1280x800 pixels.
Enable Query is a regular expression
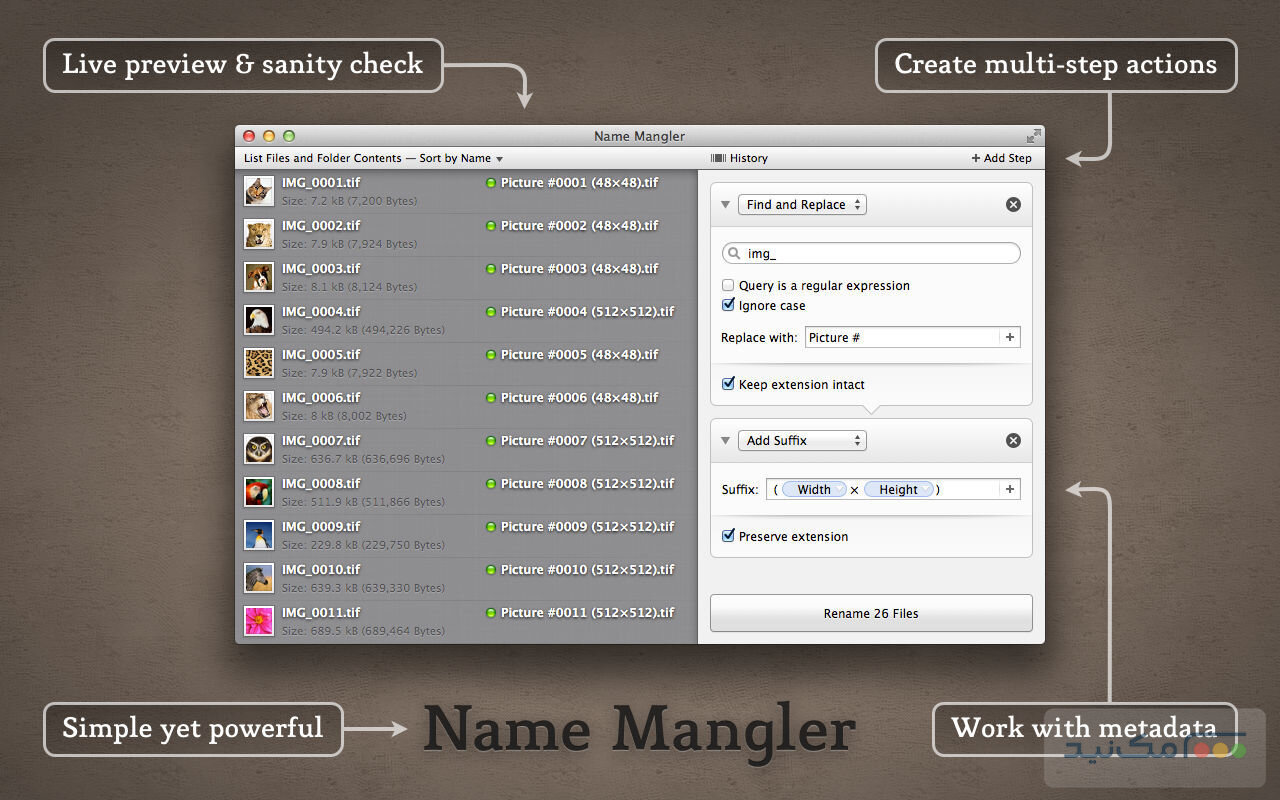pos(728,285)
